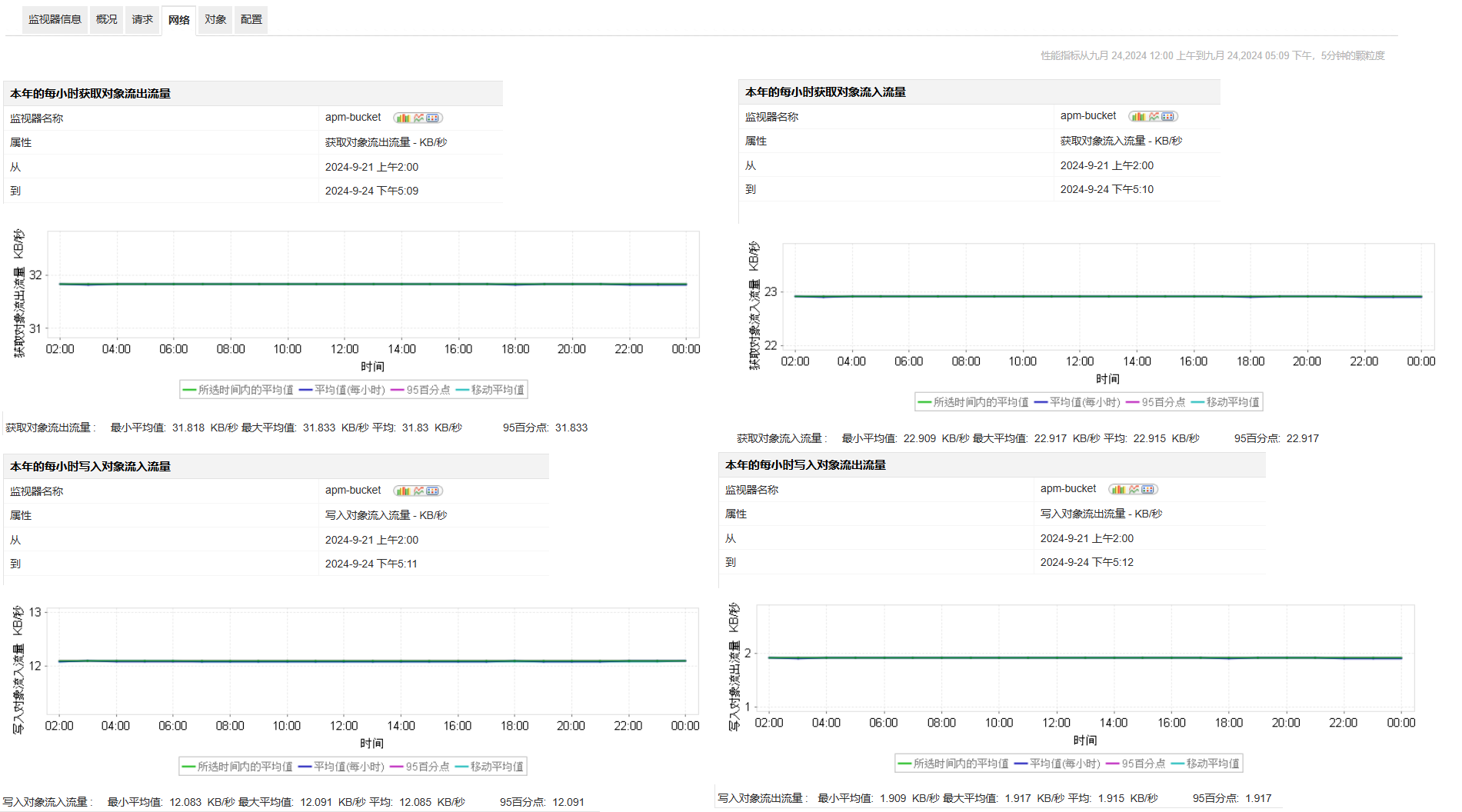Open table view icon in 获取对象流入流量 panel

point(1168,116)
